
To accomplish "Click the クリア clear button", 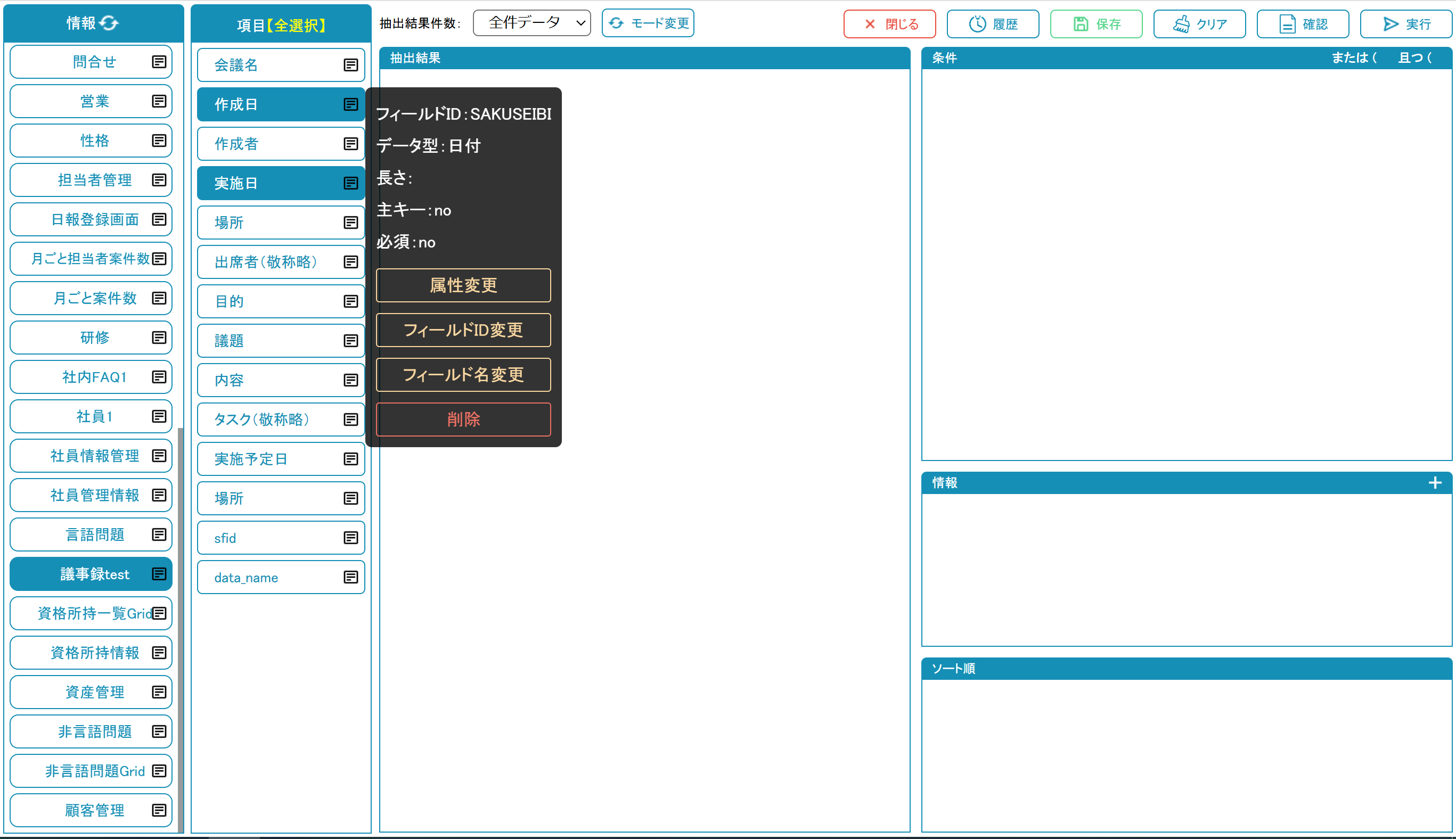I will pos(1199,23).
